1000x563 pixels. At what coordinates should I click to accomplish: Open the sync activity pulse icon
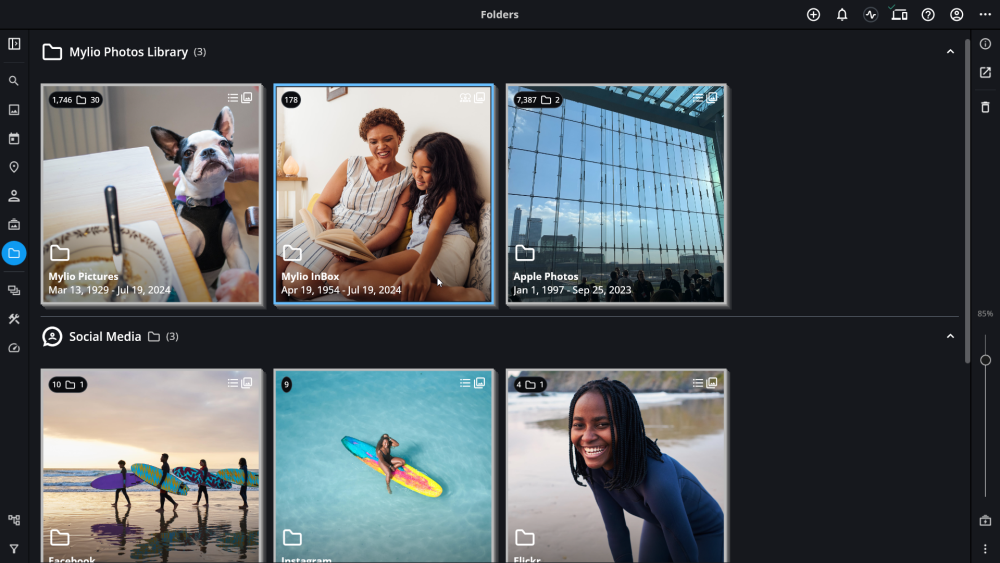(x=871, y=15)
